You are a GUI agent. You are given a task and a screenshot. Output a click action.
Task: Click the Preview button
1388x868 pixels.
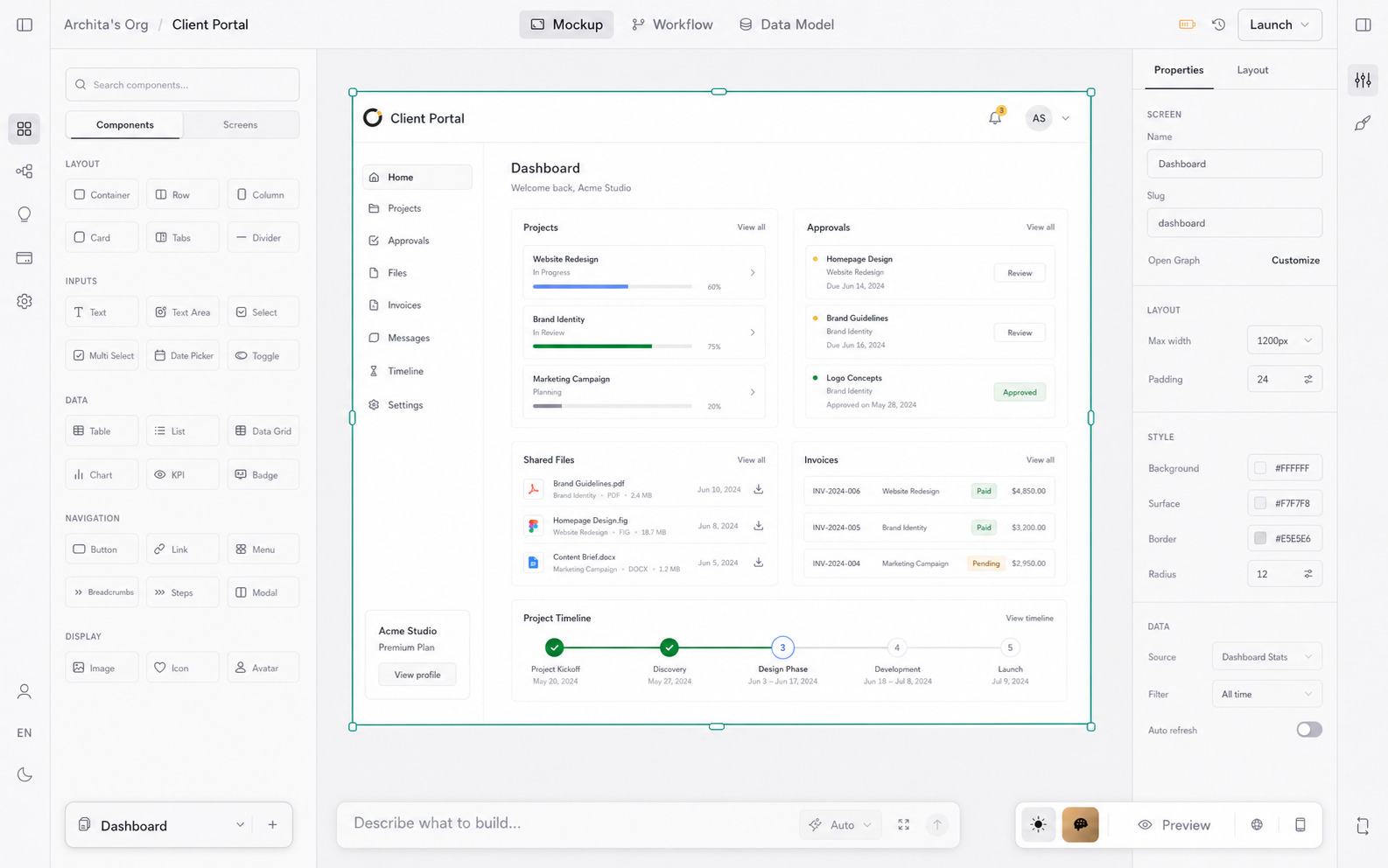pyautogui.click(x=1174, y=825)
